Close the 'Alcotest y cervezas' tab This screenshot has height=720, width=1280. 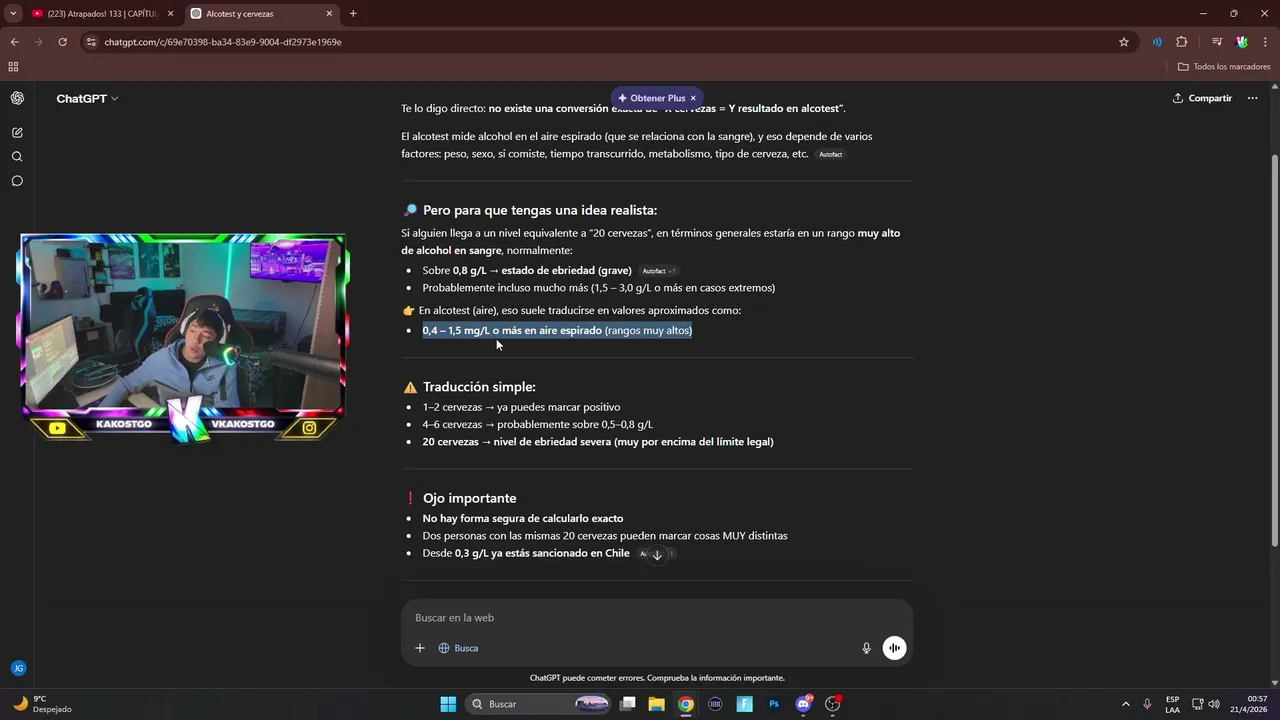pos(329,14)
